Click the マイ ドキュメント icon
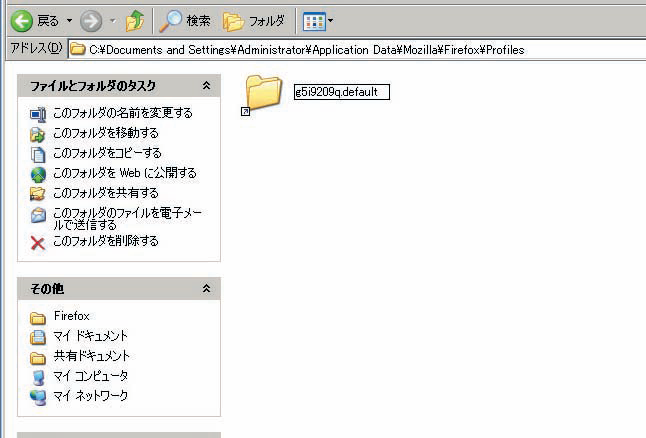The width and height of the screenshot is (646, 438). (x=38, y=337)
